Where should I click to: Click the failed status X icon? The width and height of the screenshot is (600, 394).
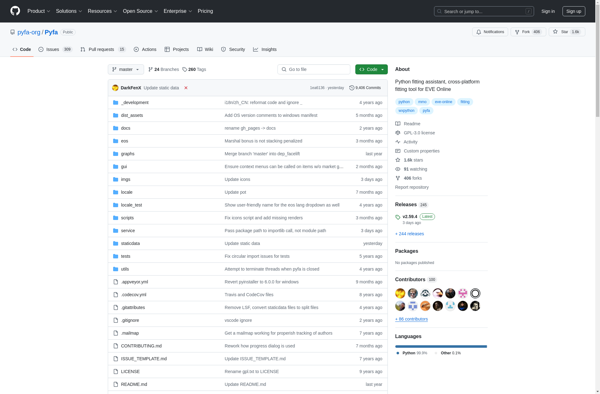tap(186, 88)
